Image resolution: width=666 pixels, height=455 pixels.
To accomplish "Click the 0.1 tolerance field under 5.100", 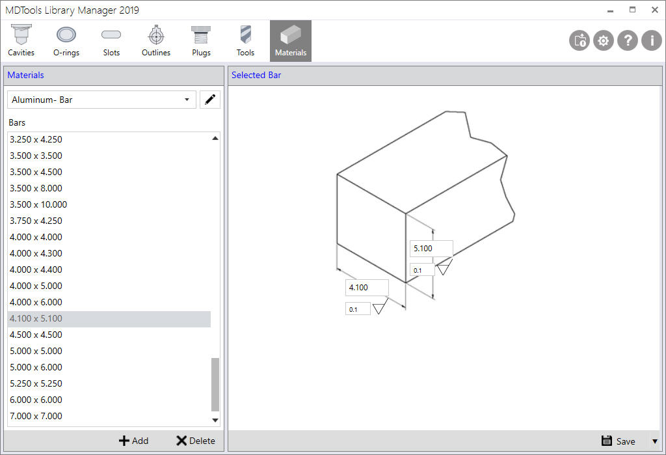I will click(x=422, y=270).
